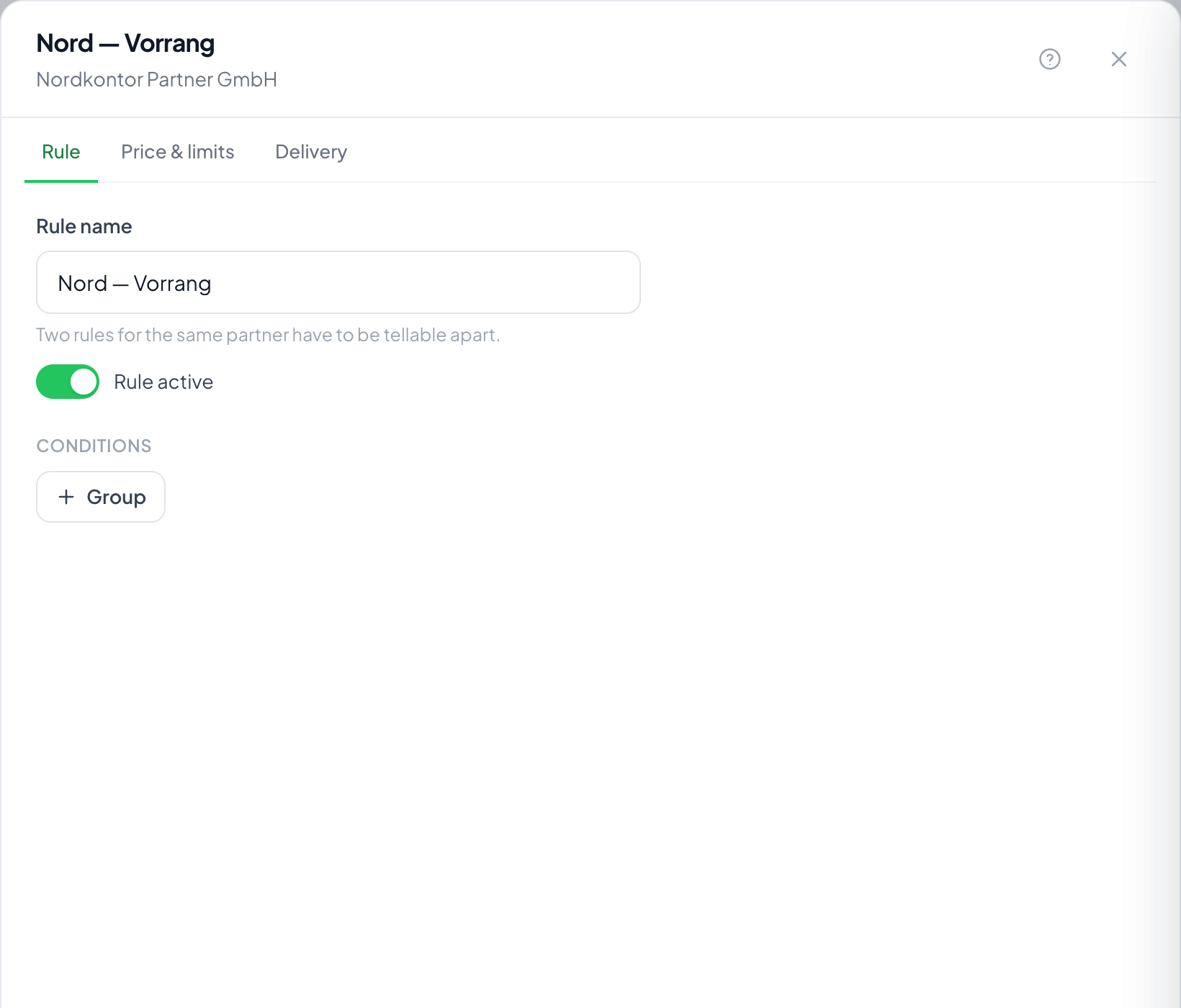Open help via question mark icon

coord(1050,59)
